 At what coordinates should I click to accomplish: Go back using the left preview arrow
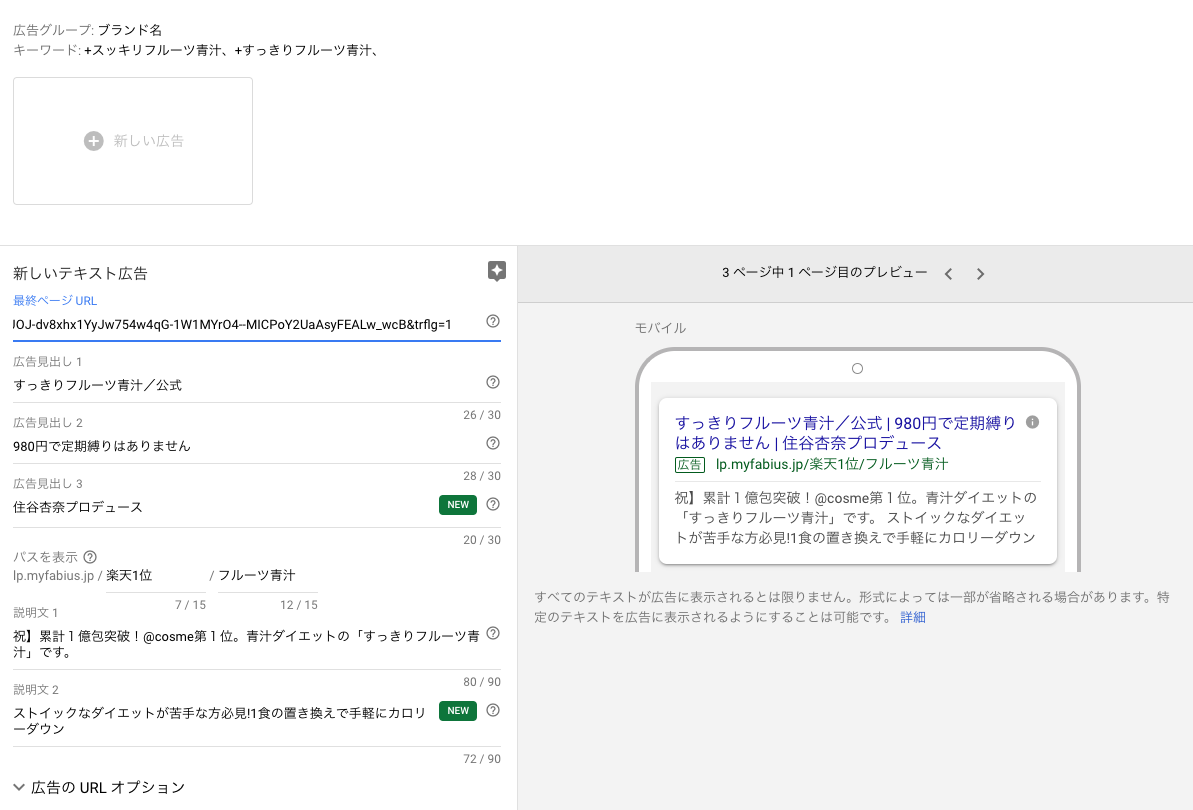pos(948,273)
